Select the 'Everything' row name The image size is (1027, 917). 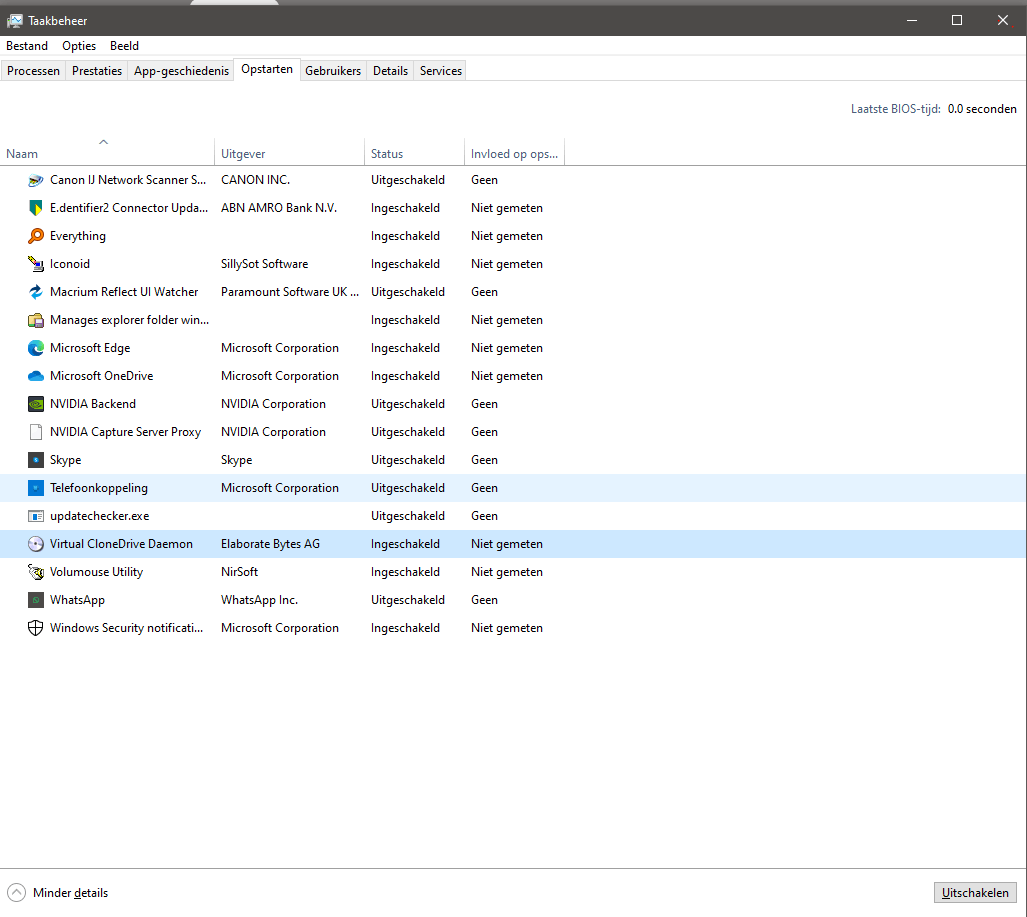tap(78, 236)
